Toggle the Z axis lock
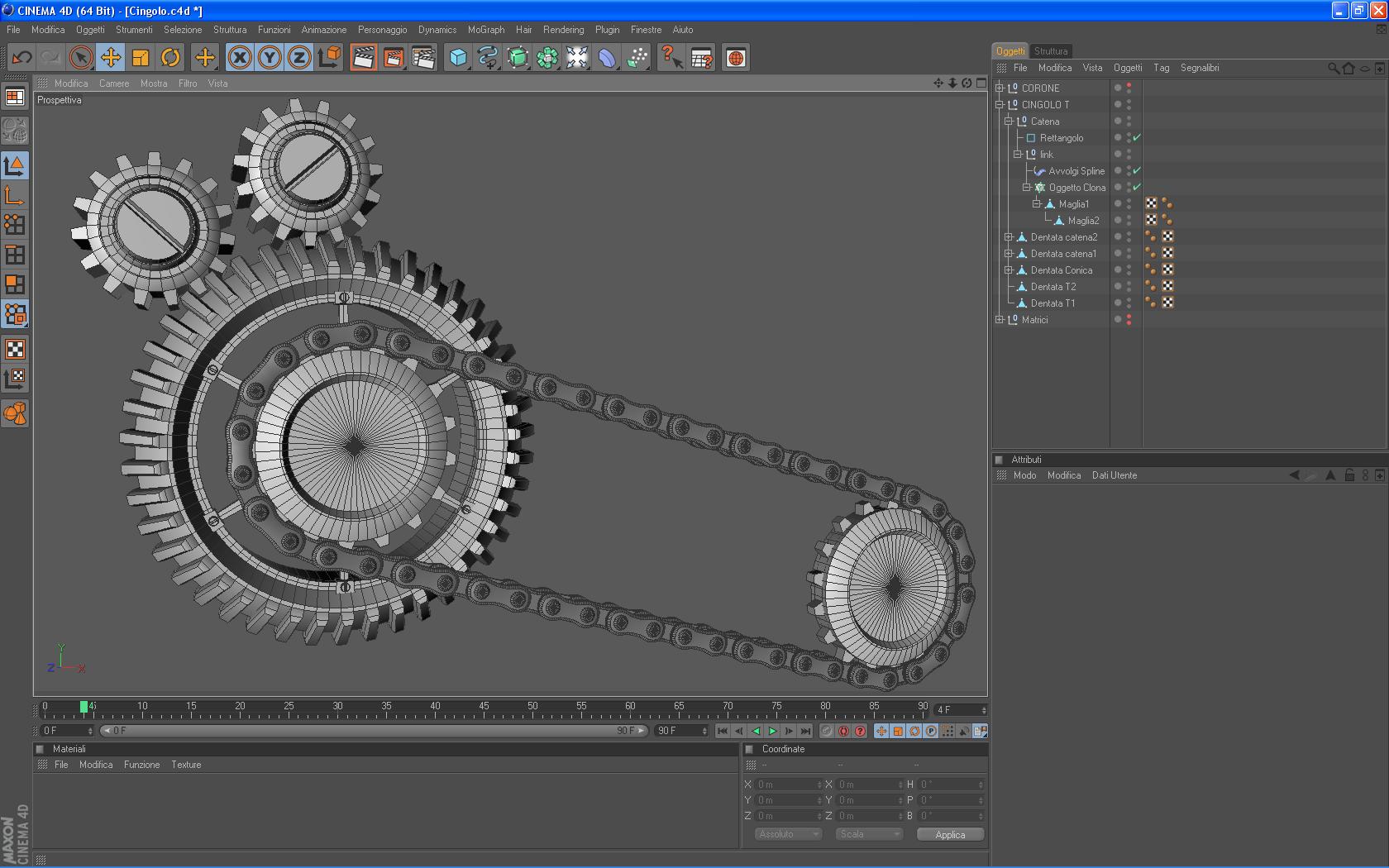Image resolution: width=1389 pixels, height=868 pixels. click(299, 57)
